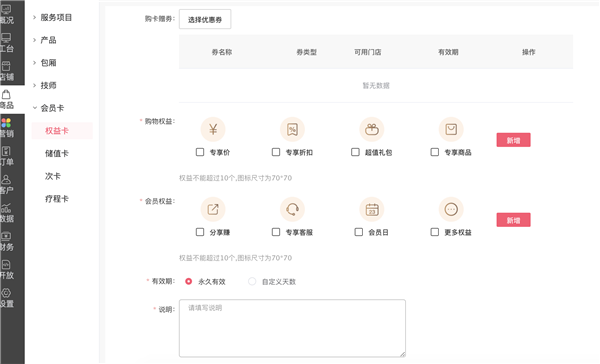This screenshot has height=364, width=600.
Task: Click the 券类型 column header
Action: tap(307, 52)
